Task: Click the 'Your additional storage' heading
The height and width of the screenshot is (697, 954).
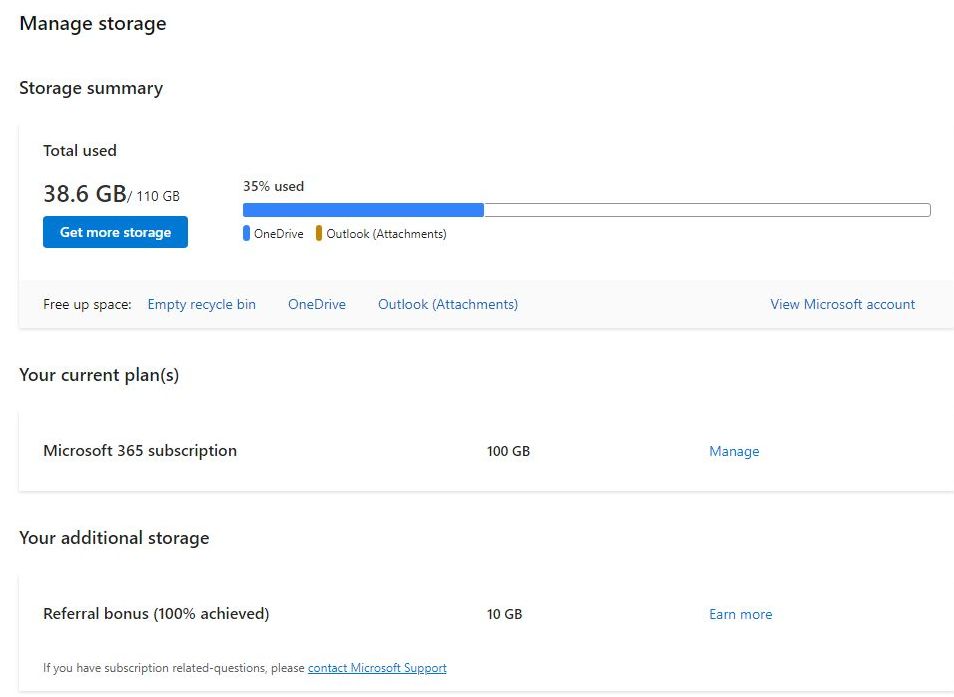Action: 114,538
